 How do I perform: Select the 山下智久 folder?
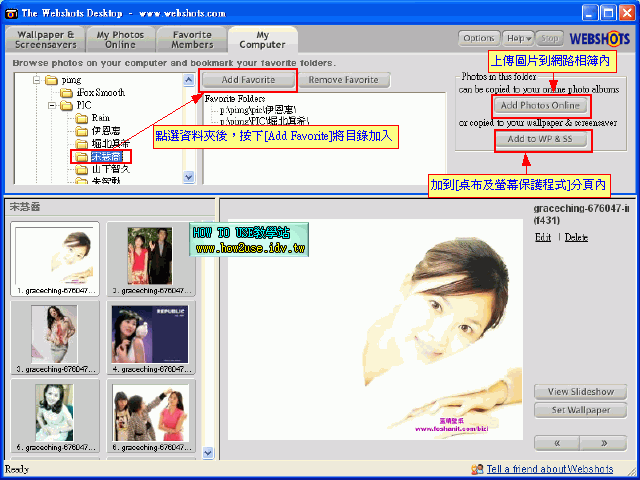(x=103, y=169)
